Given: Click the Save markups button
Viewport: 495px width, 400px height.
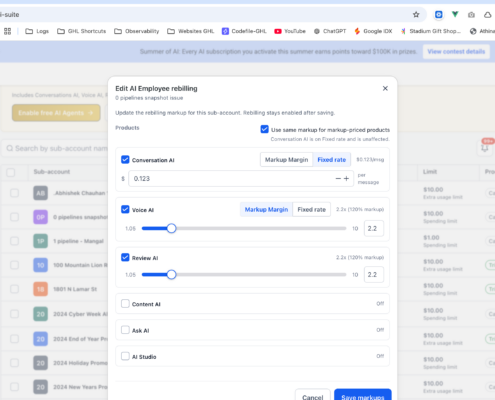Looking at the screenshot, I should click(363, 395).
